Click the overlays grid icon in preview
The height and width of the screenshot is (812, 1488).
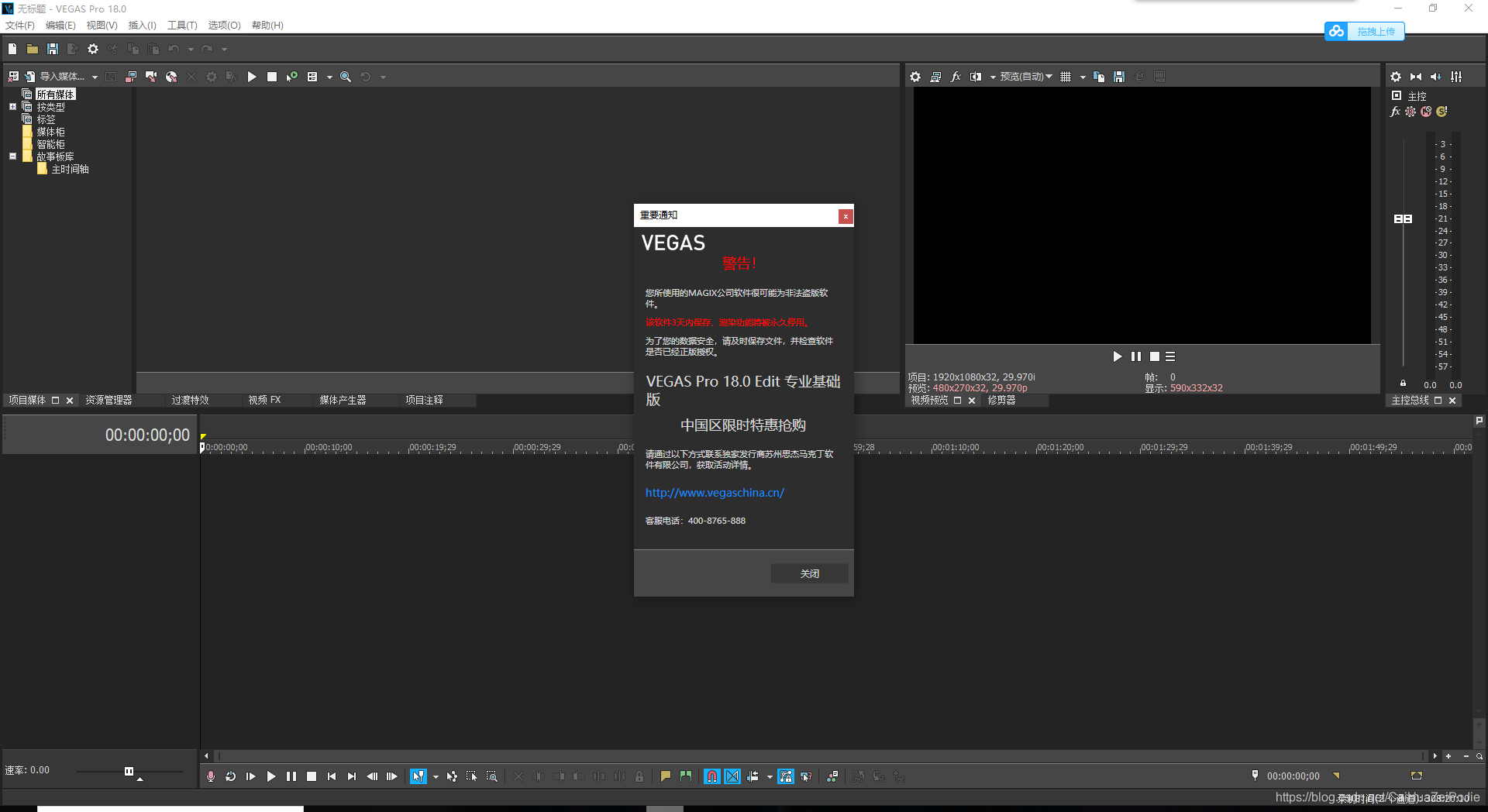1066,77
